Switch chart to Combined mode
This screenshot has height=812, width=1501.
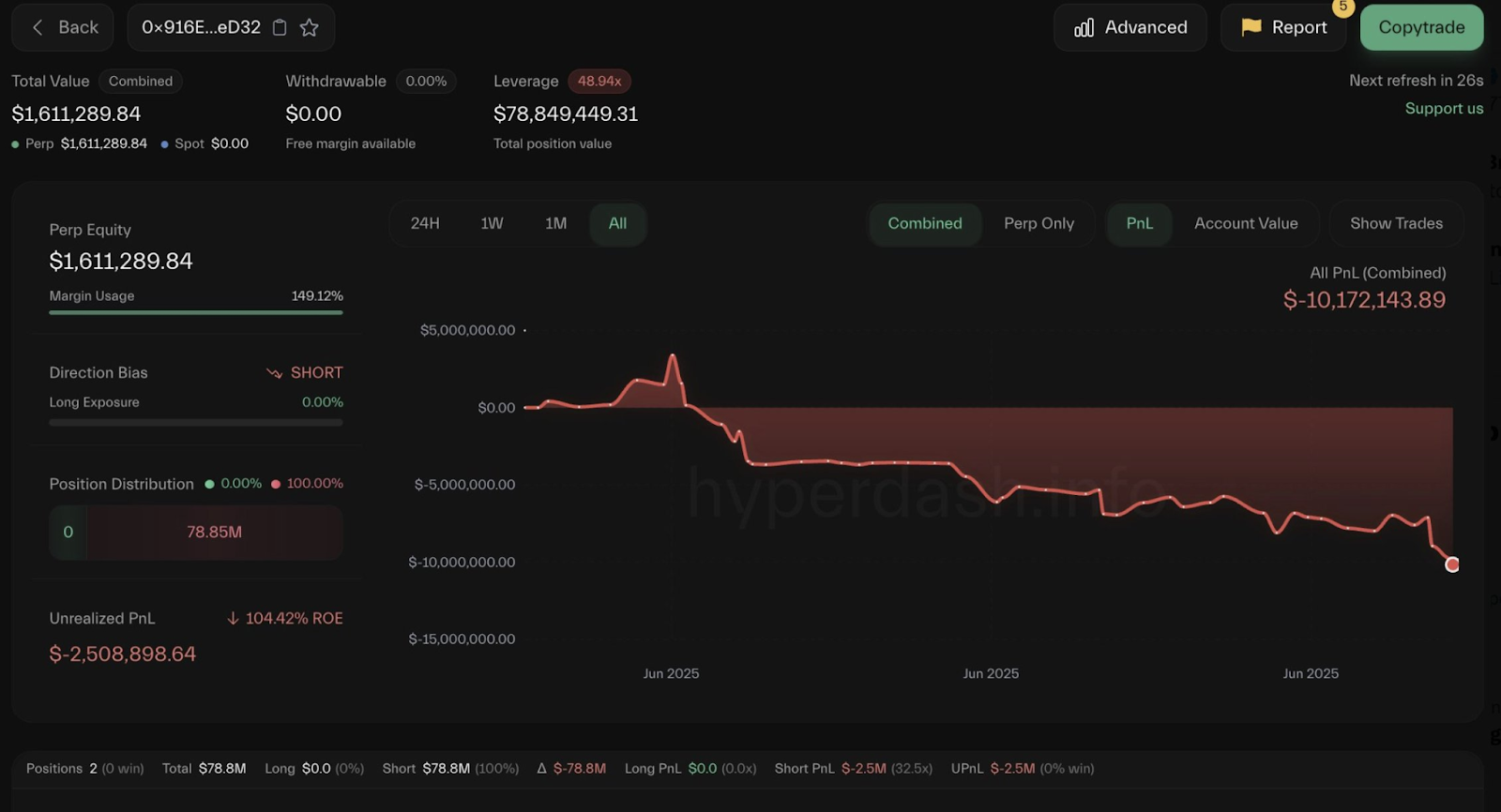click(925, 223)
